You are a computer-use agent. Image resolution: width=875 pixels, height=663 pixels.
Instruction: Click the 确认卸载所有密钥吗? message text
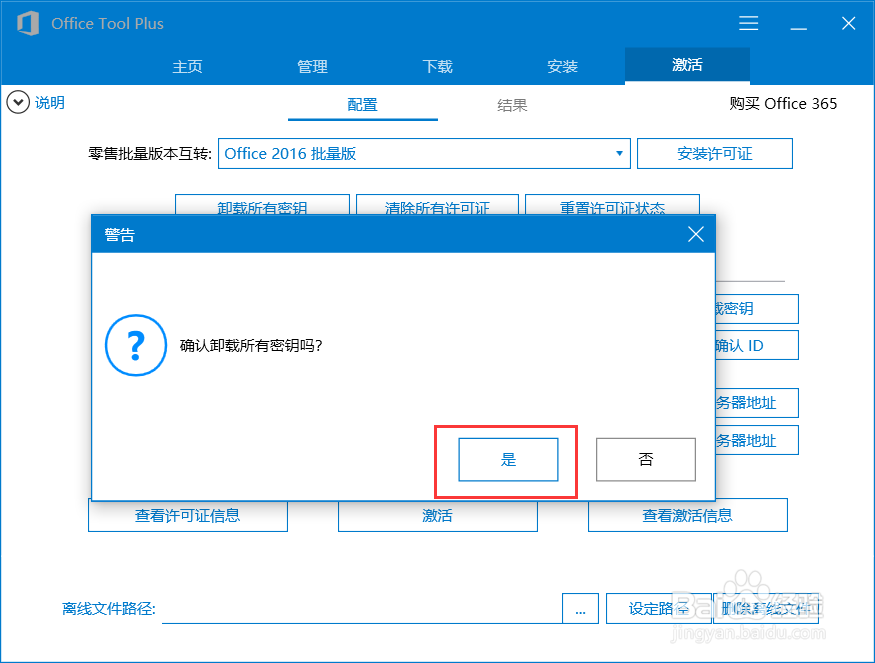pos(251,345)
